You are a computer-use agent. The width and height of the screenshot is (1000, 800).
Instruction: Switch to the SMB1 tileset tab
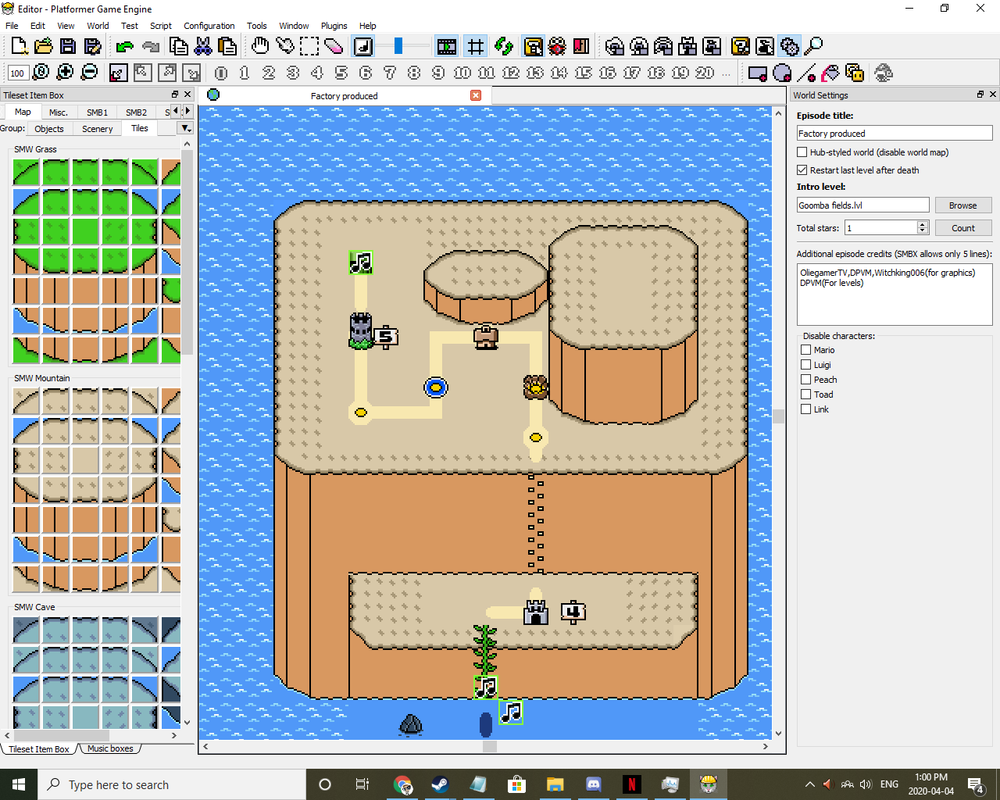pos(97,112)
